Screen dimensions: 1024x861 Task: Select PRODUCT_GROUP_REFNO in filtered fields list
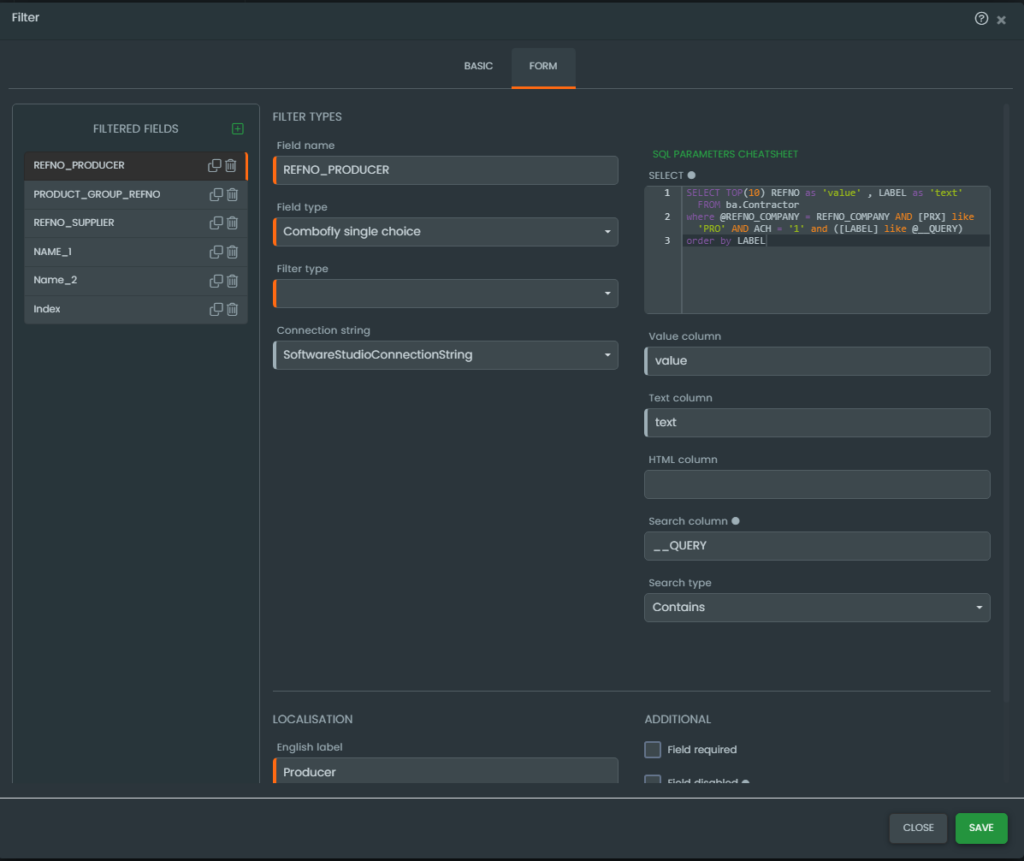click(x=97, y=195)
